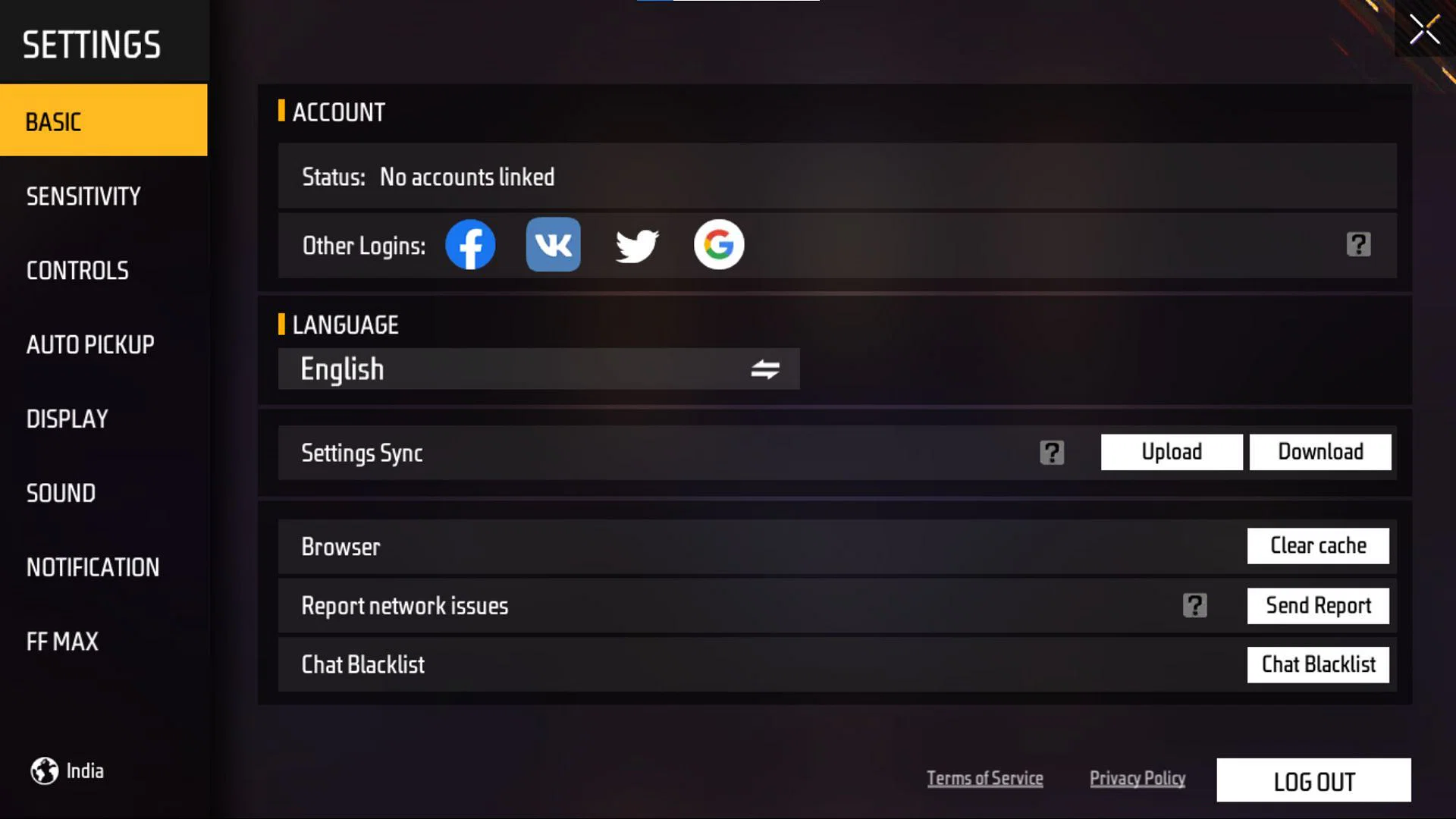The height and width of the screenshot is (819, 1456).
Task: Clear the browser cache
Action: tap(1318, 546)
